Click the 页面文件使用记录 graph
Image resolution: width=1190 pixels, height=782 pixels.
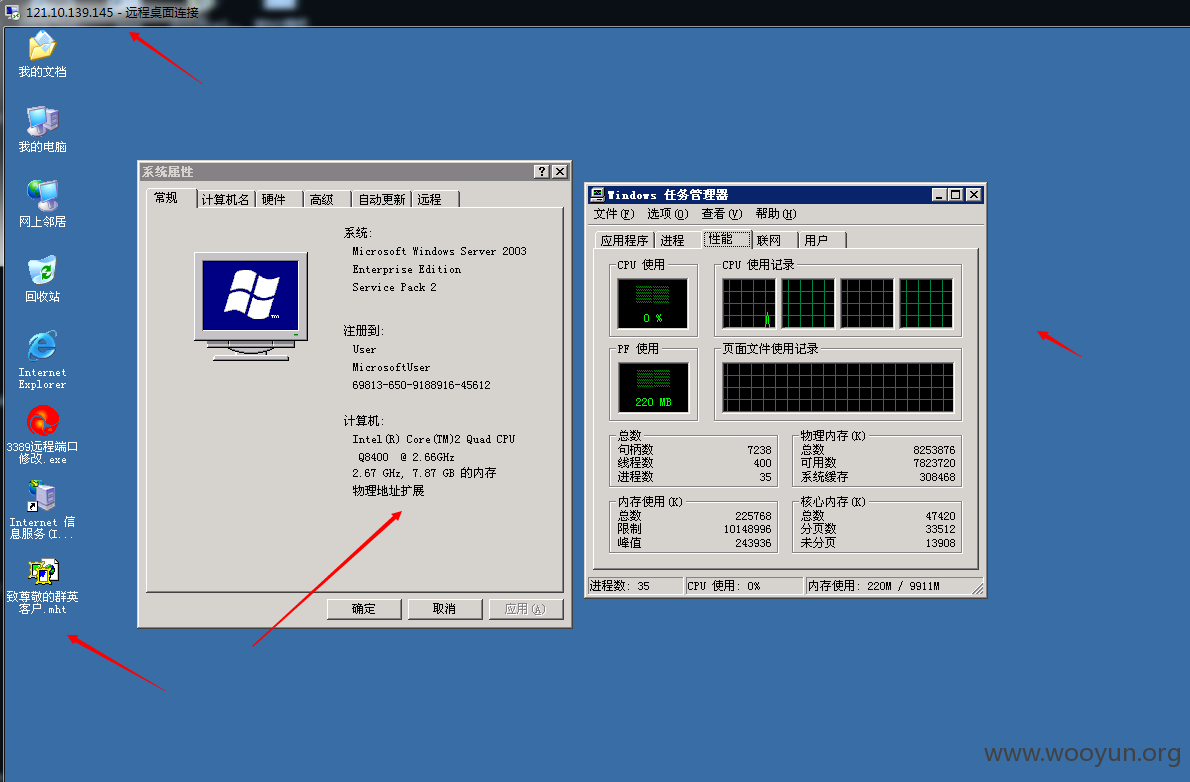[x=838, y=387]
